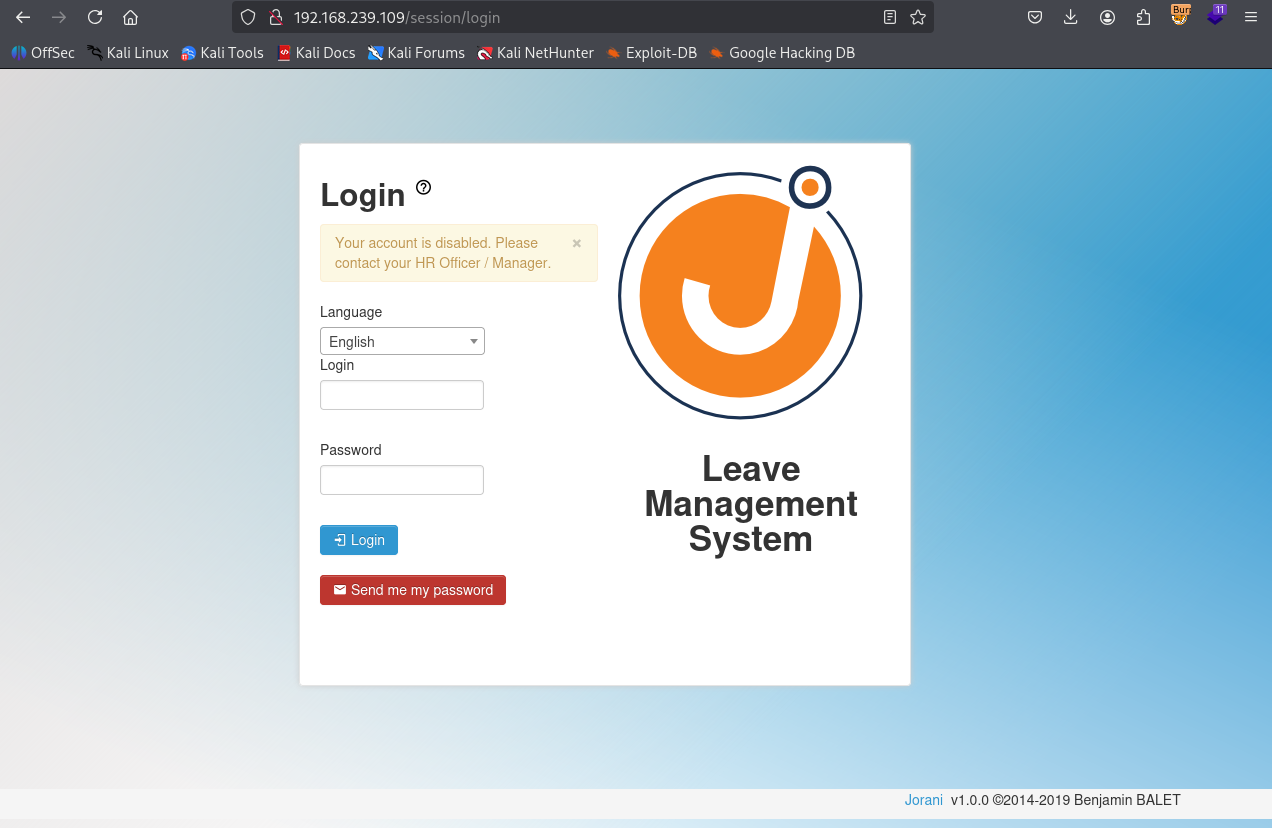This screenshot has height=828, width=1272.
Task: Open the extensions puzzle icon
Action: coord(1143,17)
